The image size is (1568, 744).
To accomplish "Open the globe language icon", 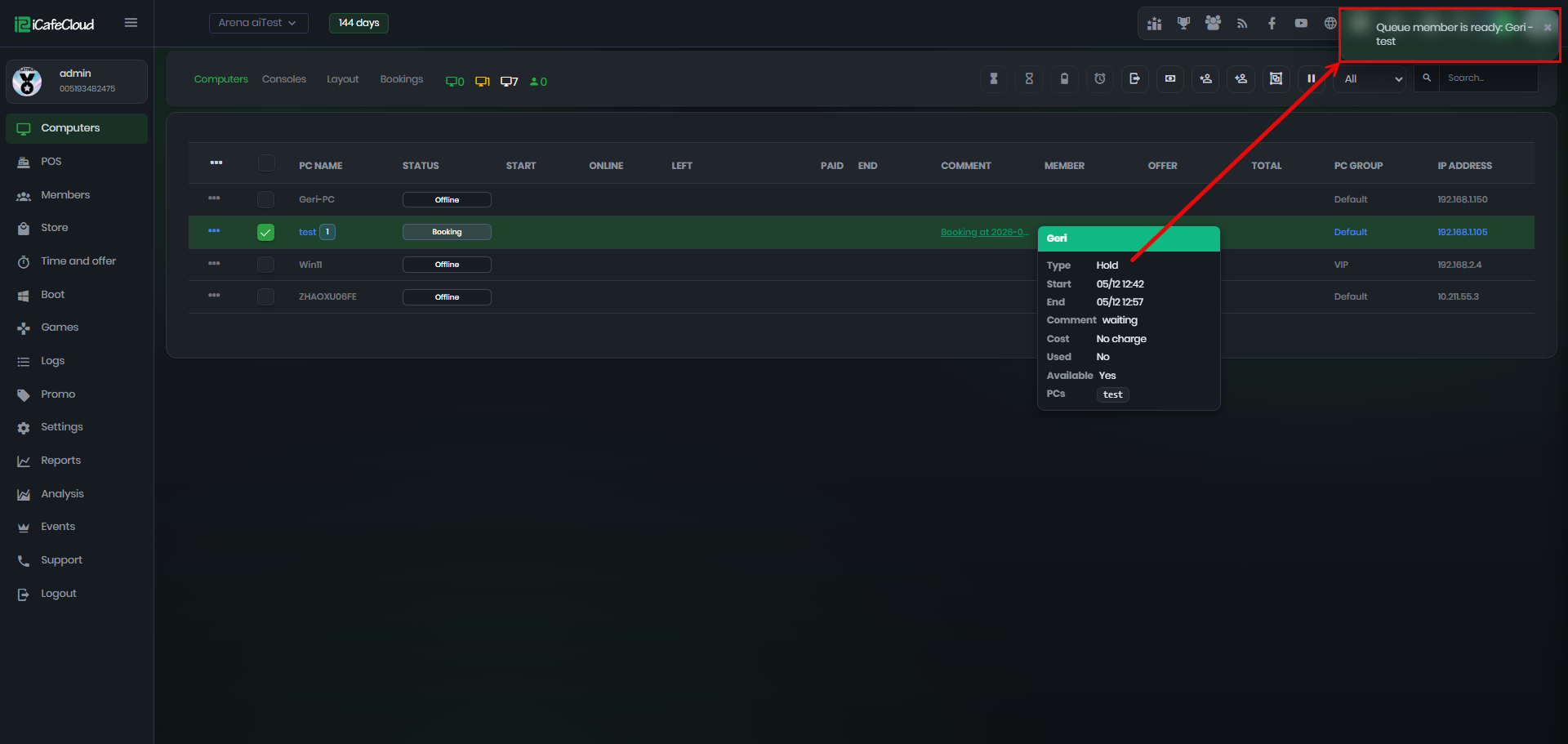I will tap(1330, 24).
